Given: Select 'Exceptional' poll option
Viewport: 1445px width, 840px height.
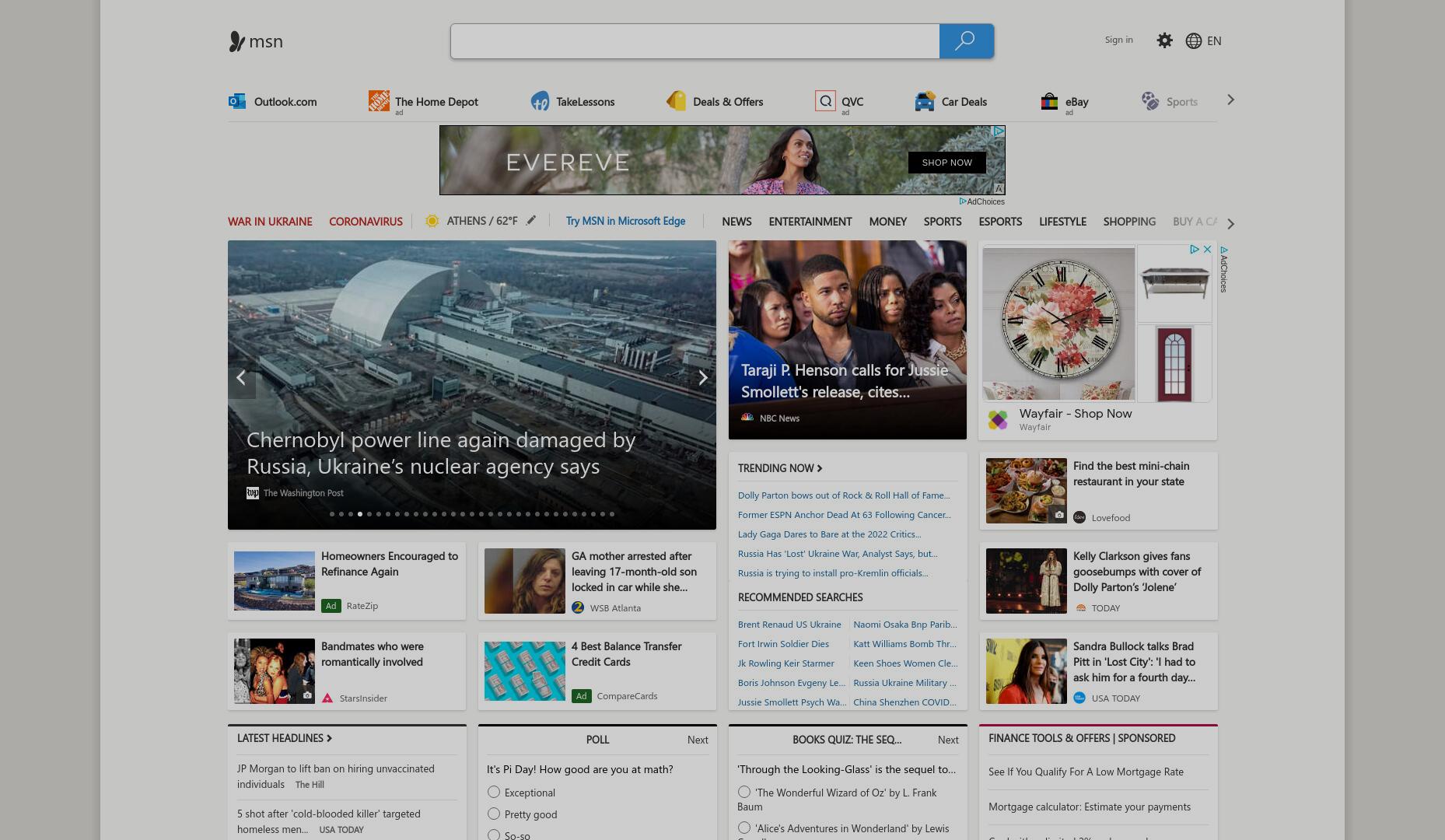Looking at the screenshot, I should (x=494, y=792).
